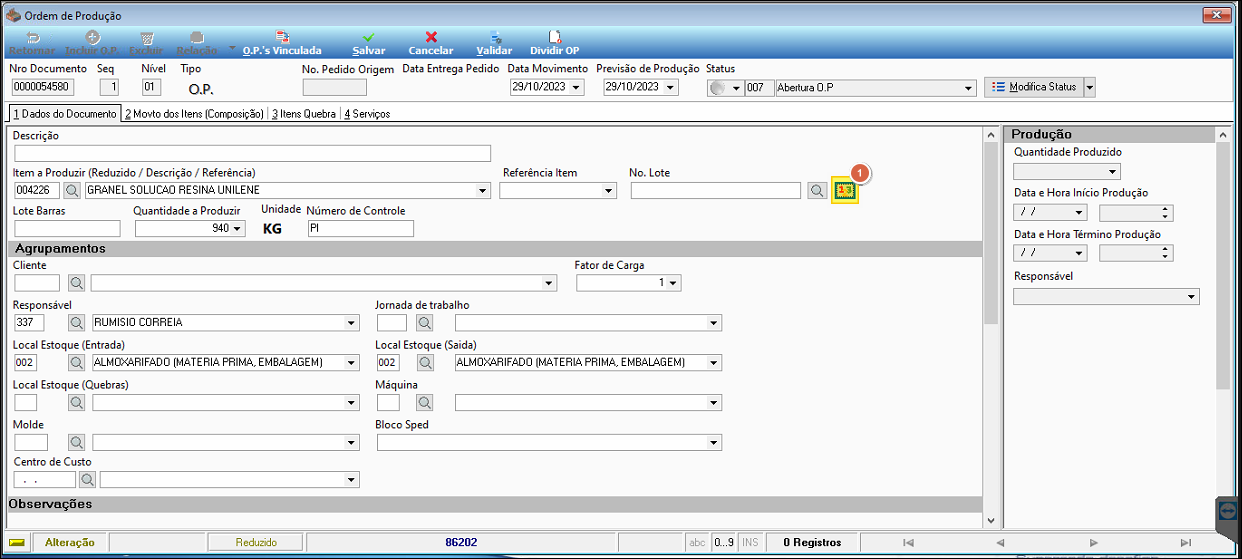Click the 0 Registros status bar entry
This screenshot has width=1242, height=559.
point(812,542)
